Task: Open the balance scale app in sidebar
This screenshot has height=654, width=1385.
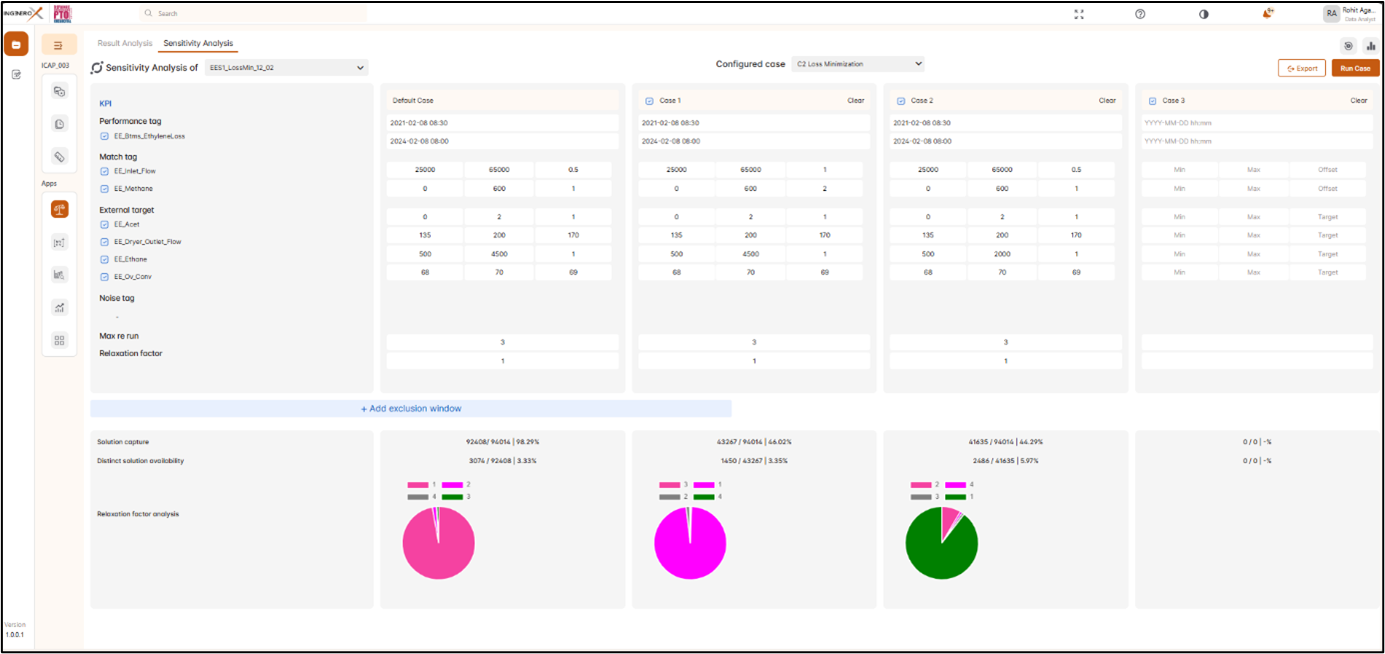Action: 59,209
